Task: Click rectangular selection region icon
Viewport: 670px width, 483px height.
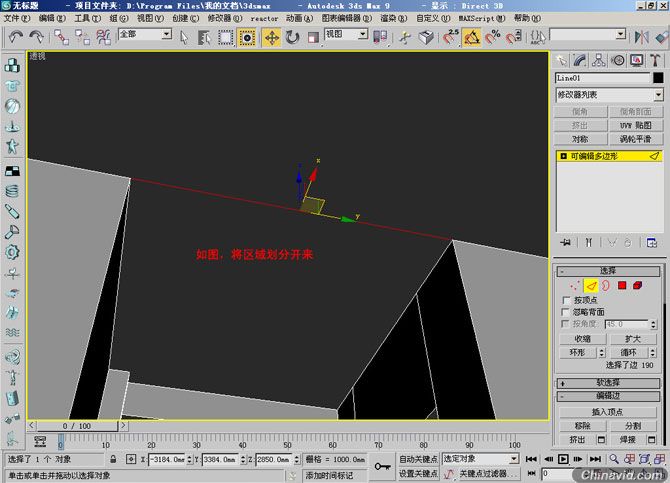Action: click(x=225, y=38)
